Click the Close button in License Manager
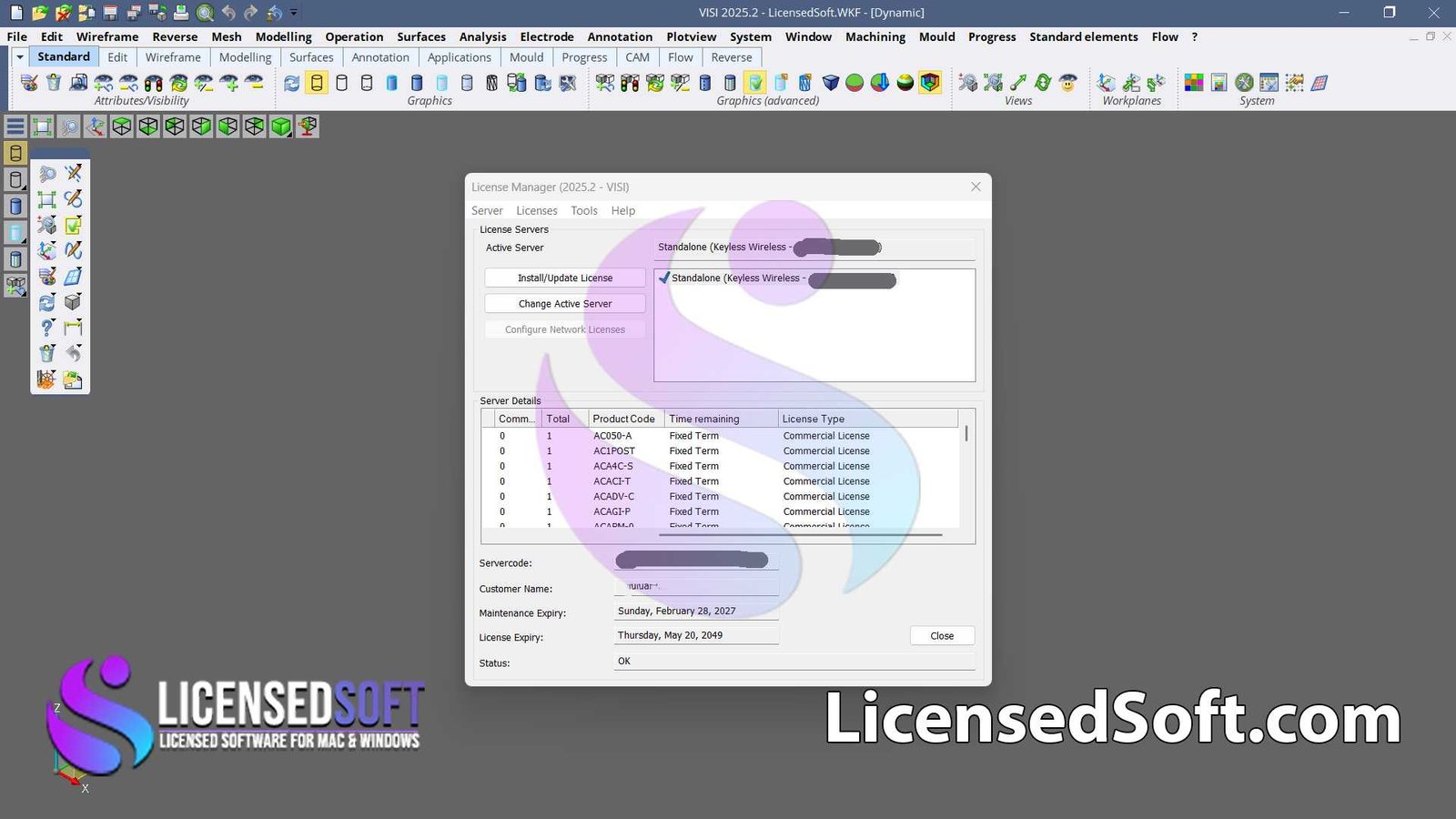The width and height of the screenshot is (1456, 819). point(942,635)
